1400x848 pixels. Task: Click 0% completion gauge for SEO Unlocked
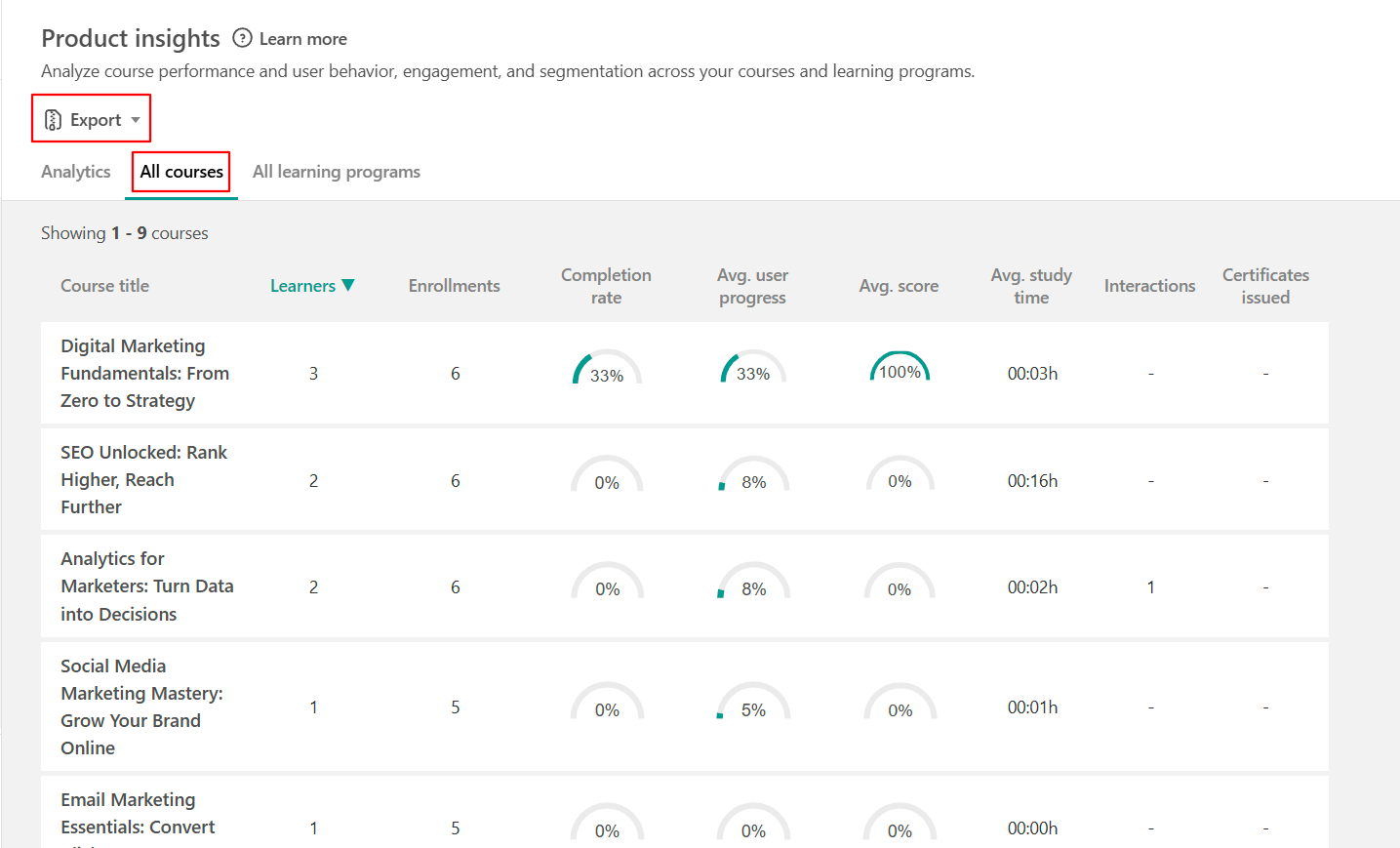click(607, 475)
